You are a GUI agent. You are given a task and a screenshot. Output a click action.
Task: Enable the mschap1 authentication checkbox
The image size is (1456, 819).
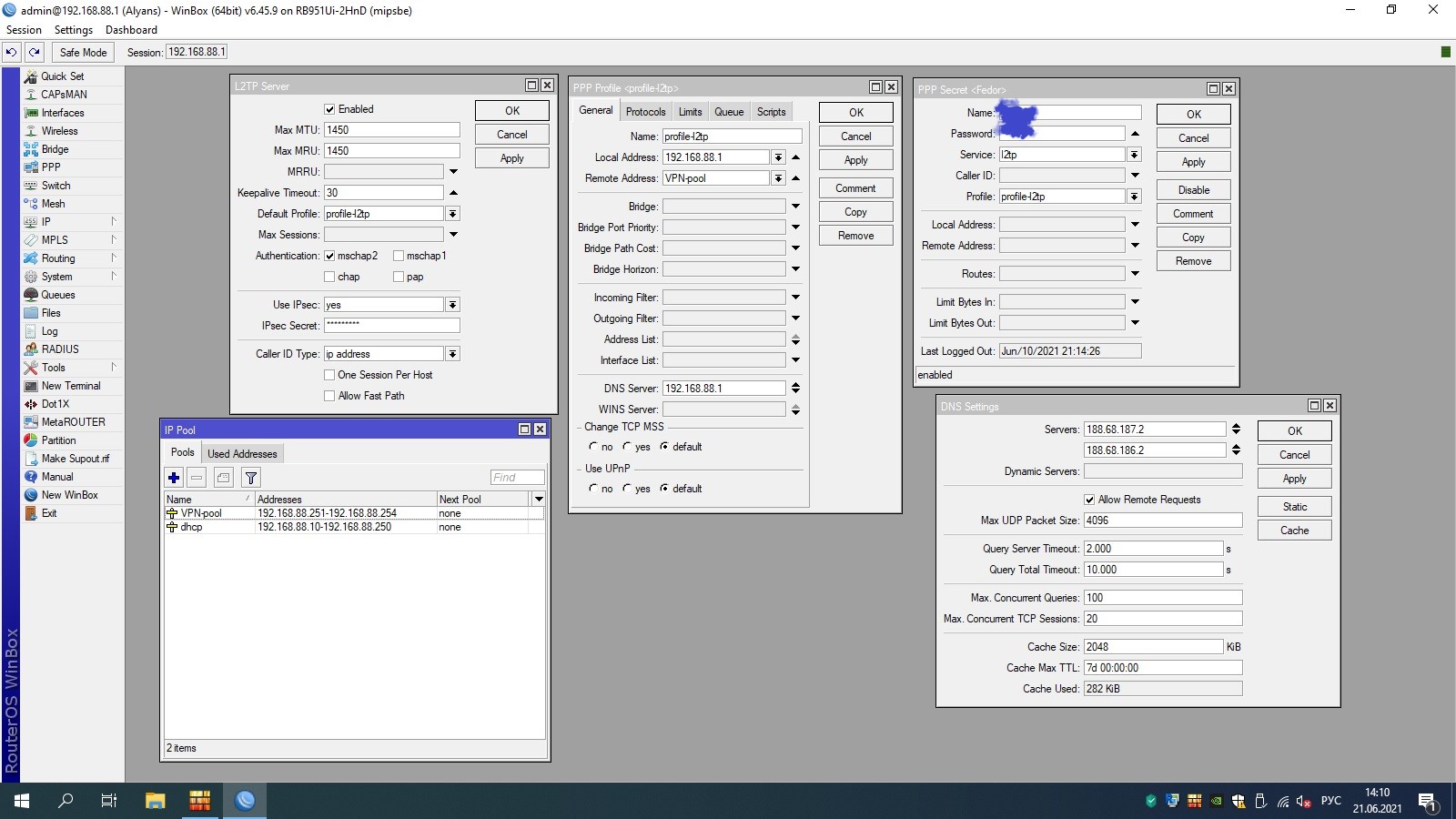[399, 256]
